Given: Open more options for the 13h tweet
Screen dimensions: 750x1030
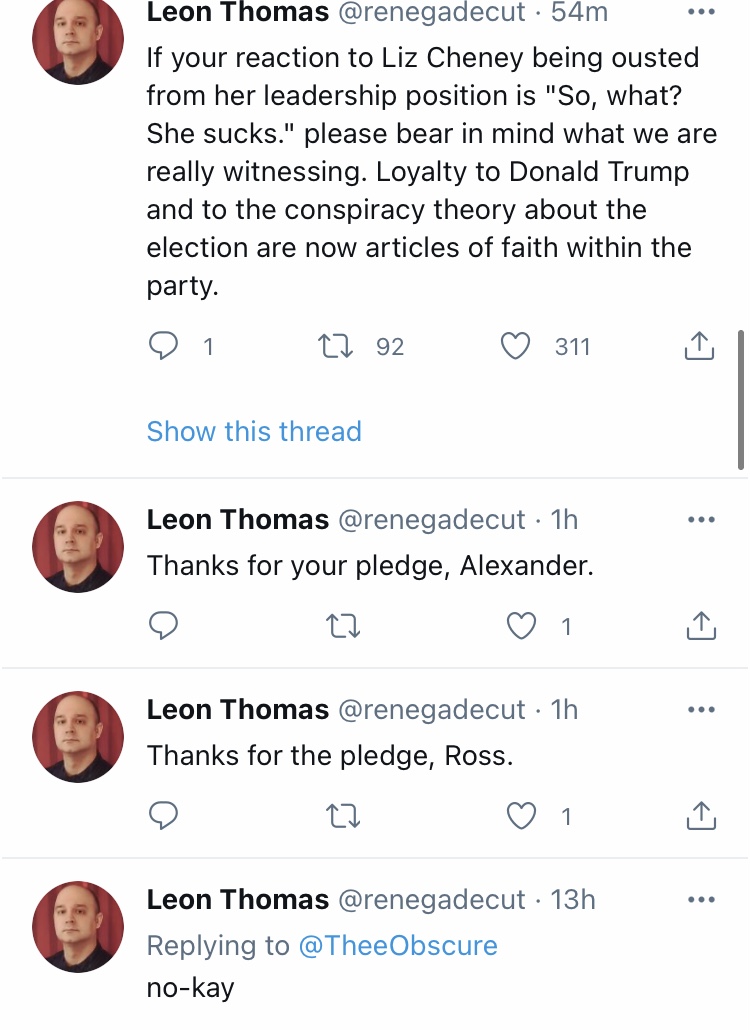Looking at the screenshot, I should 701,899.
